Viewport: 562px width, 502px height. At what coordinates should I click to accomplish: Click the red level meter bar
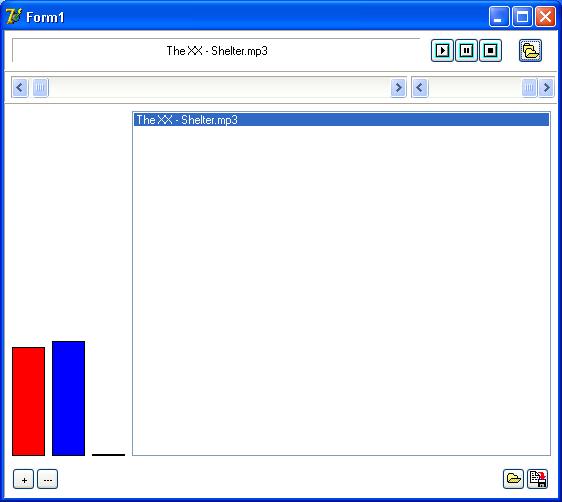tap(28, 401)
